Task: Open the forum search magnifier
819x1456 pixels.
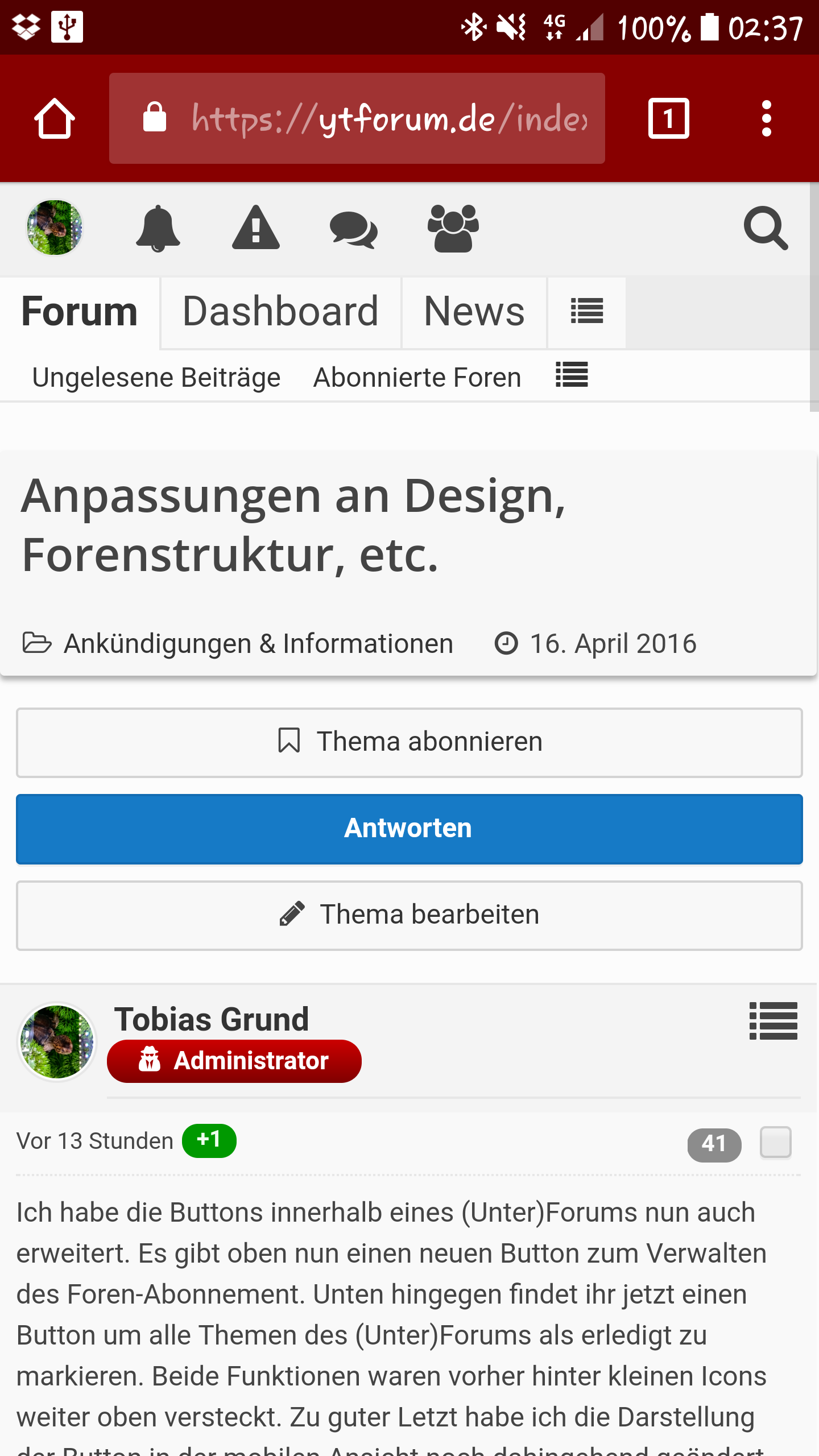Action: [766, 228]
